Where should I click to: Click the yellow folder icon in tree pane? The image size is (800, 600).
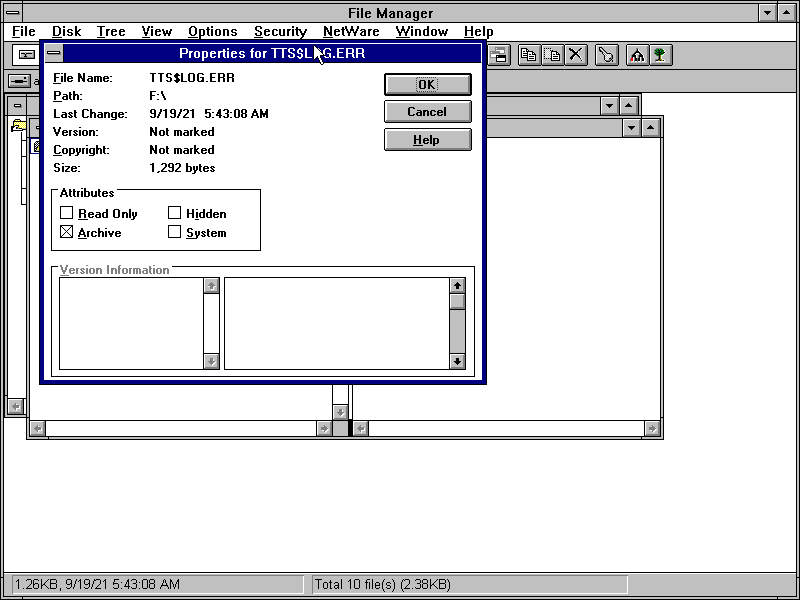point(18,125)
